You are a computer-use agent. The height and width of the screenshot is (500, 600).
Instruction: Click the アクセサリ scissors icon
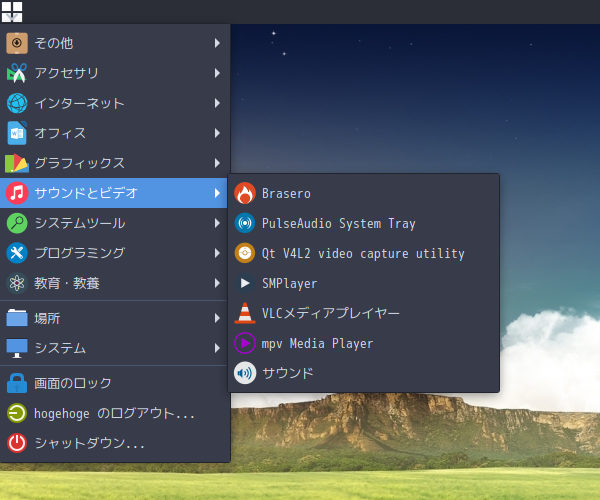[17, 73]
